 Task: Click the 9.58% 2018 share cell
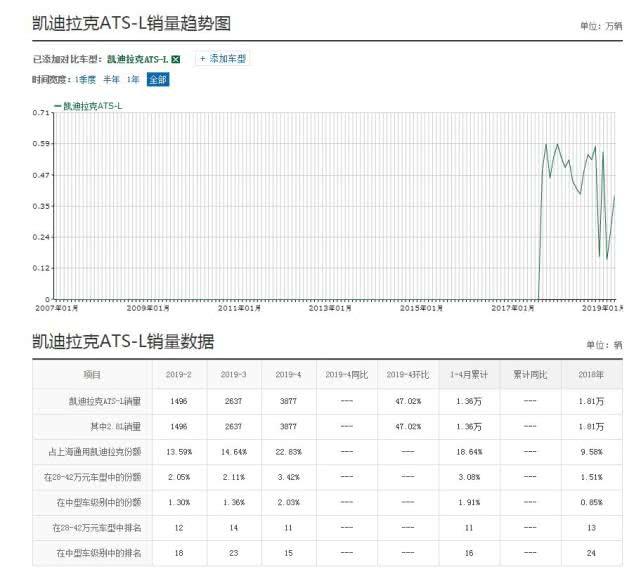click(592, 452)
